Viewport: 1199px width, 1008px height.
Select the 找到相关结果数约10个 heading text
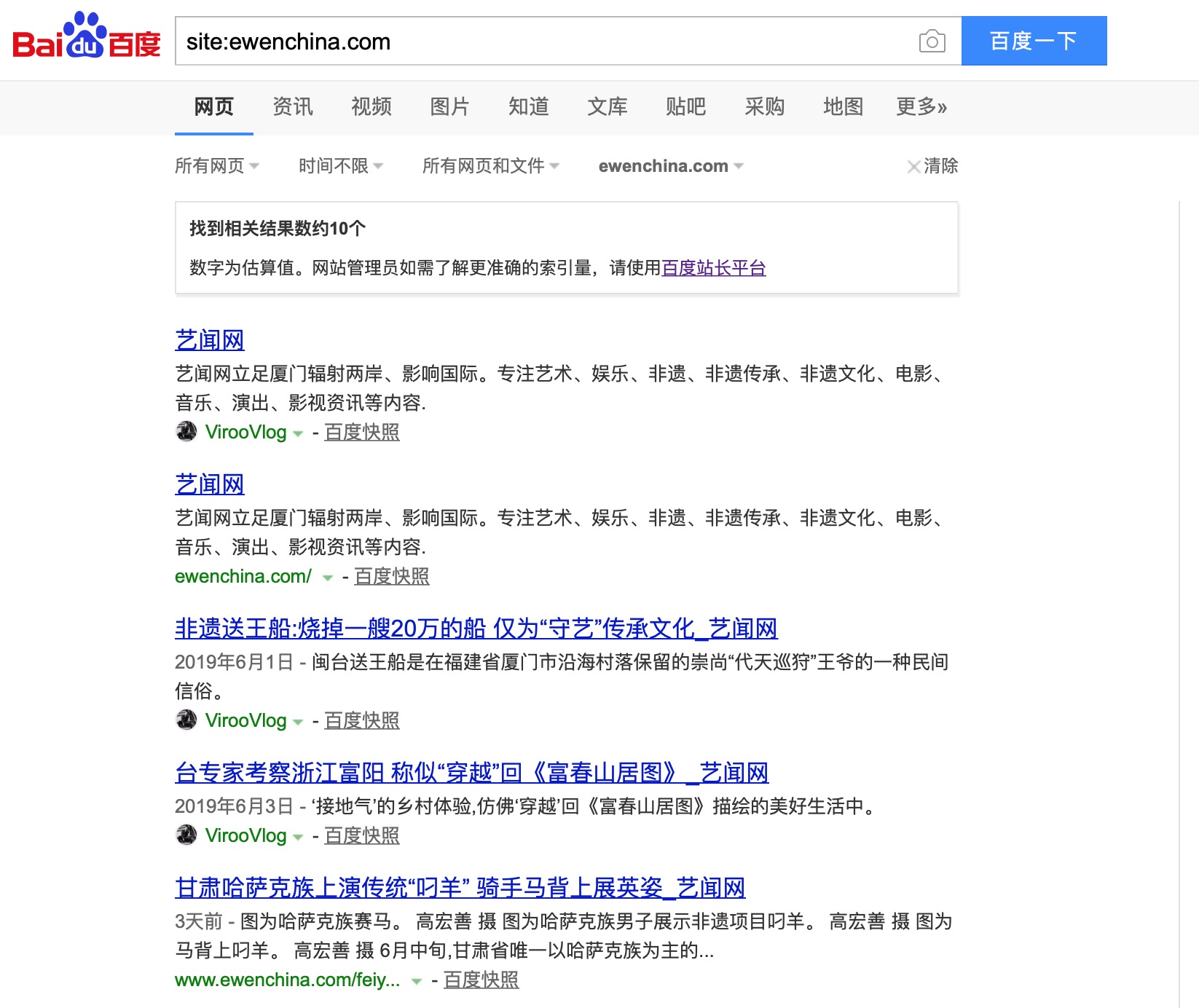click(278, 229)
